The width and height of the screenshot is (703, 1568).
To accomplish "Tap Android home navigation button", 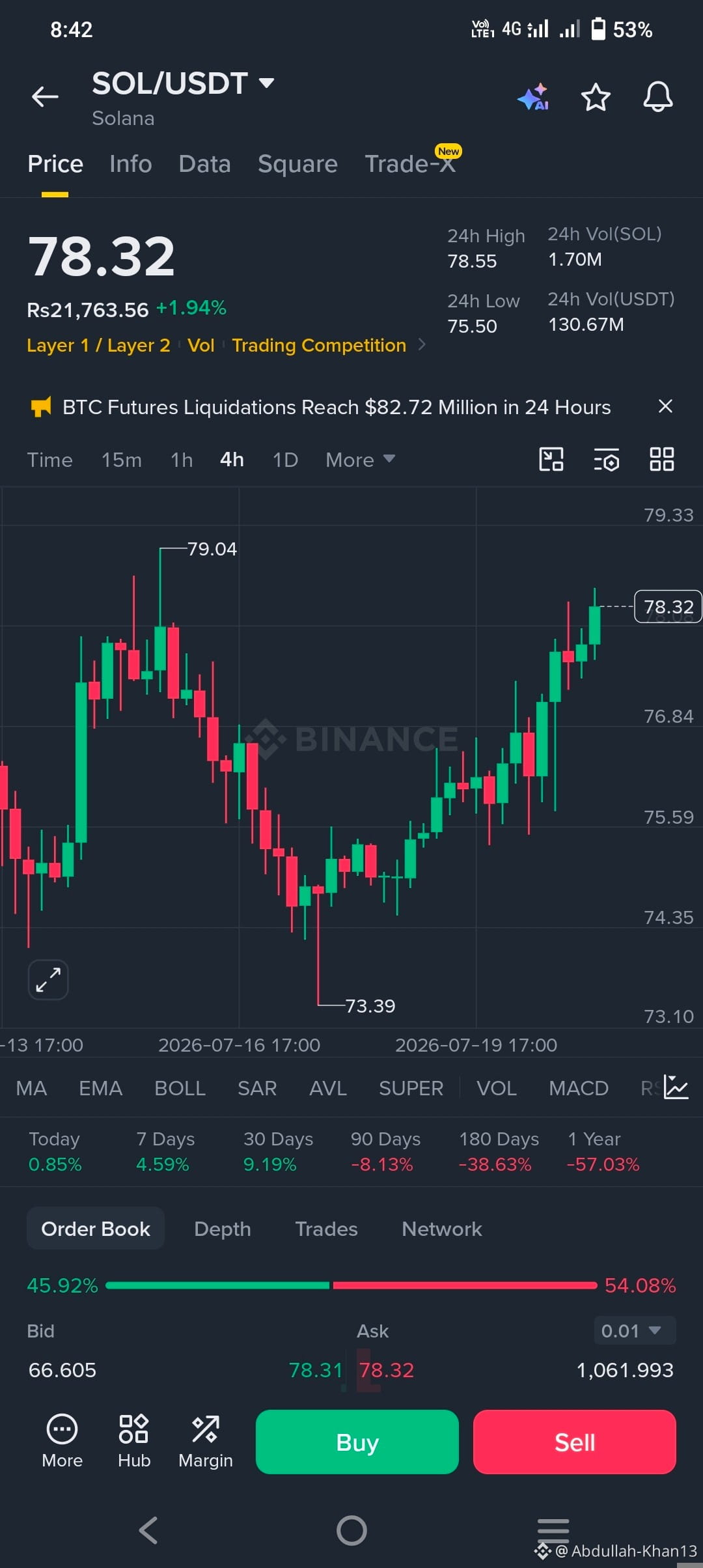I will [x=351, y=1530].
